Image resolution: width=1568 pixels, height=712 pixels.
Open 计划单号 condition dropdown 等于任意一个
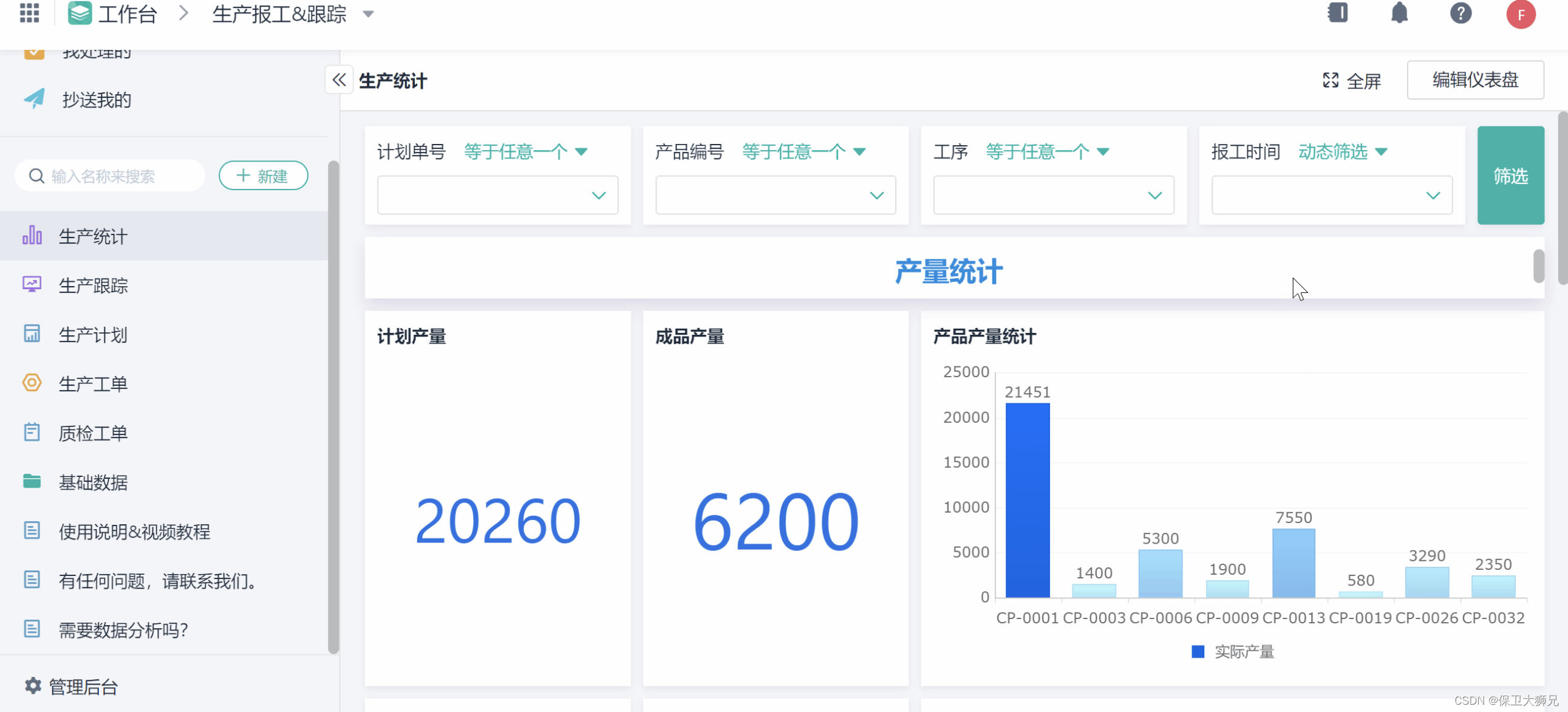tap(526, 151)
